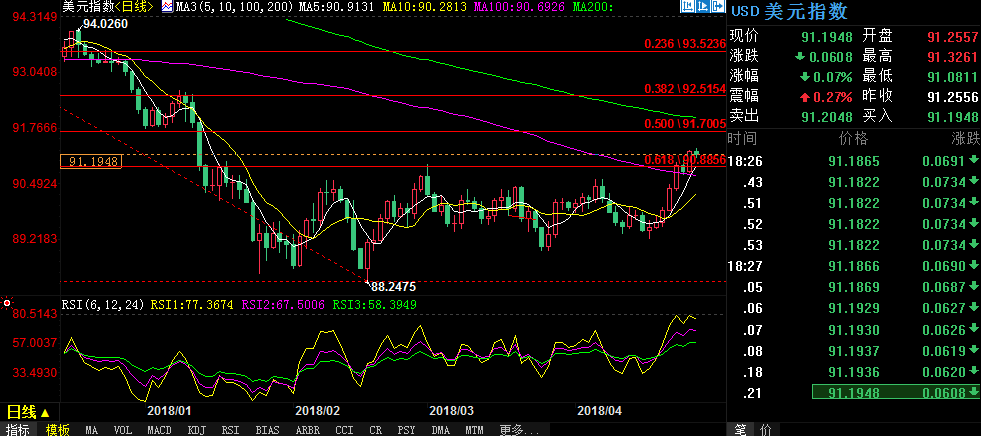
Task: Switch to the 指标 tab
Action: tap(17, 429)
